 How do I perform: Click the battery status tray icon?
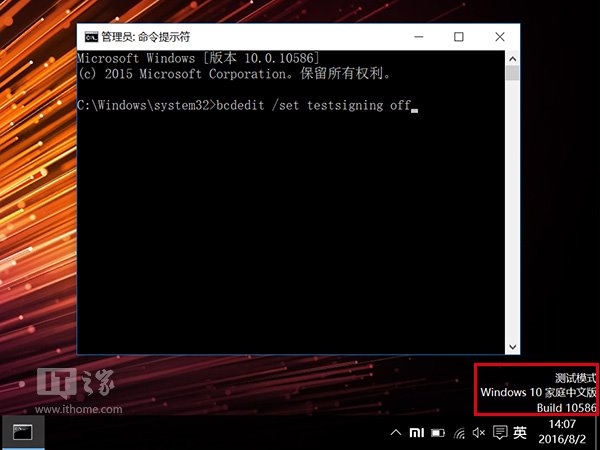click(x=438, y=433)
